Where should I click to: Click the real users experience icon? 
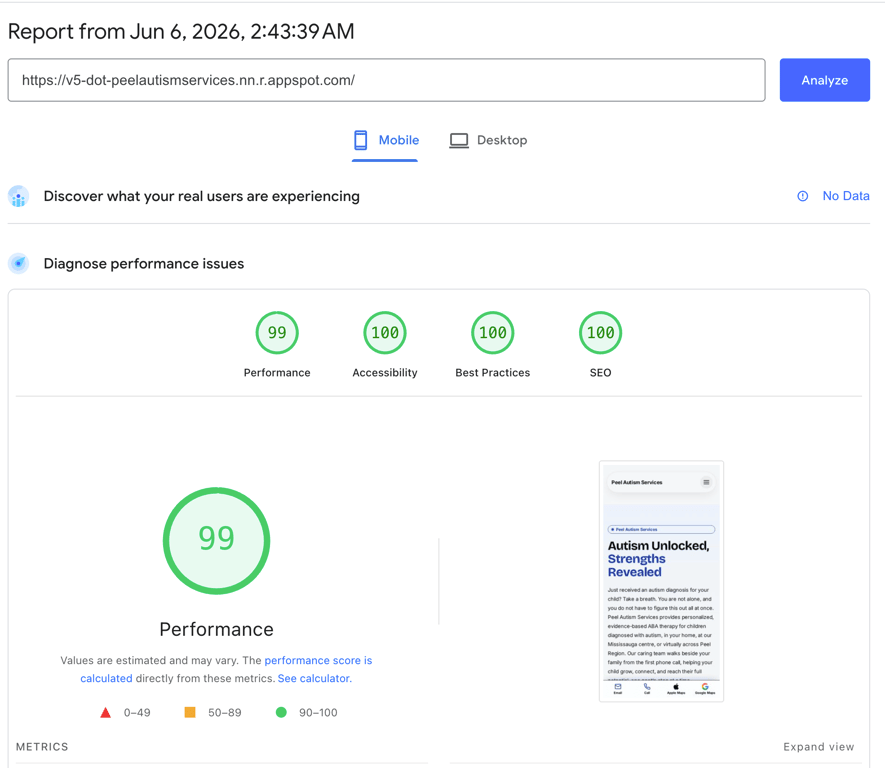coord(19,196)
